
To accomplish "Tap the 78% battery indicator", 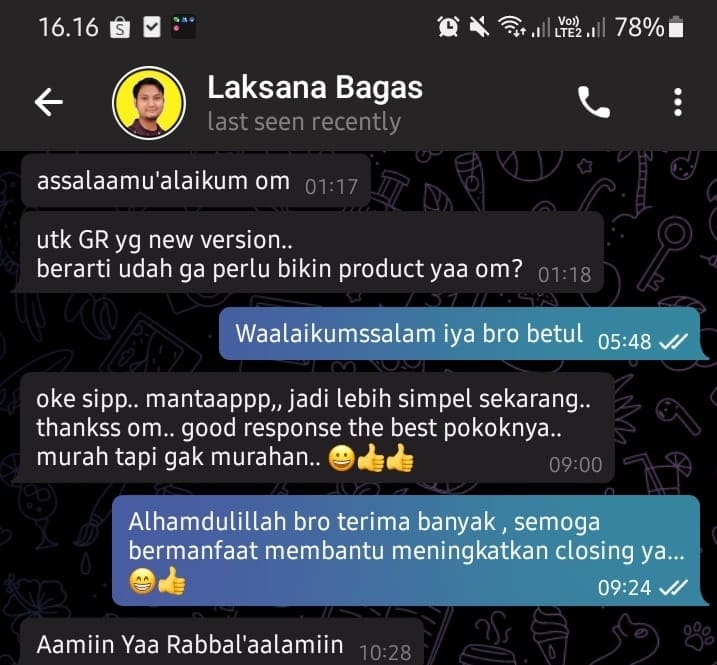I will tap(649, 27).
